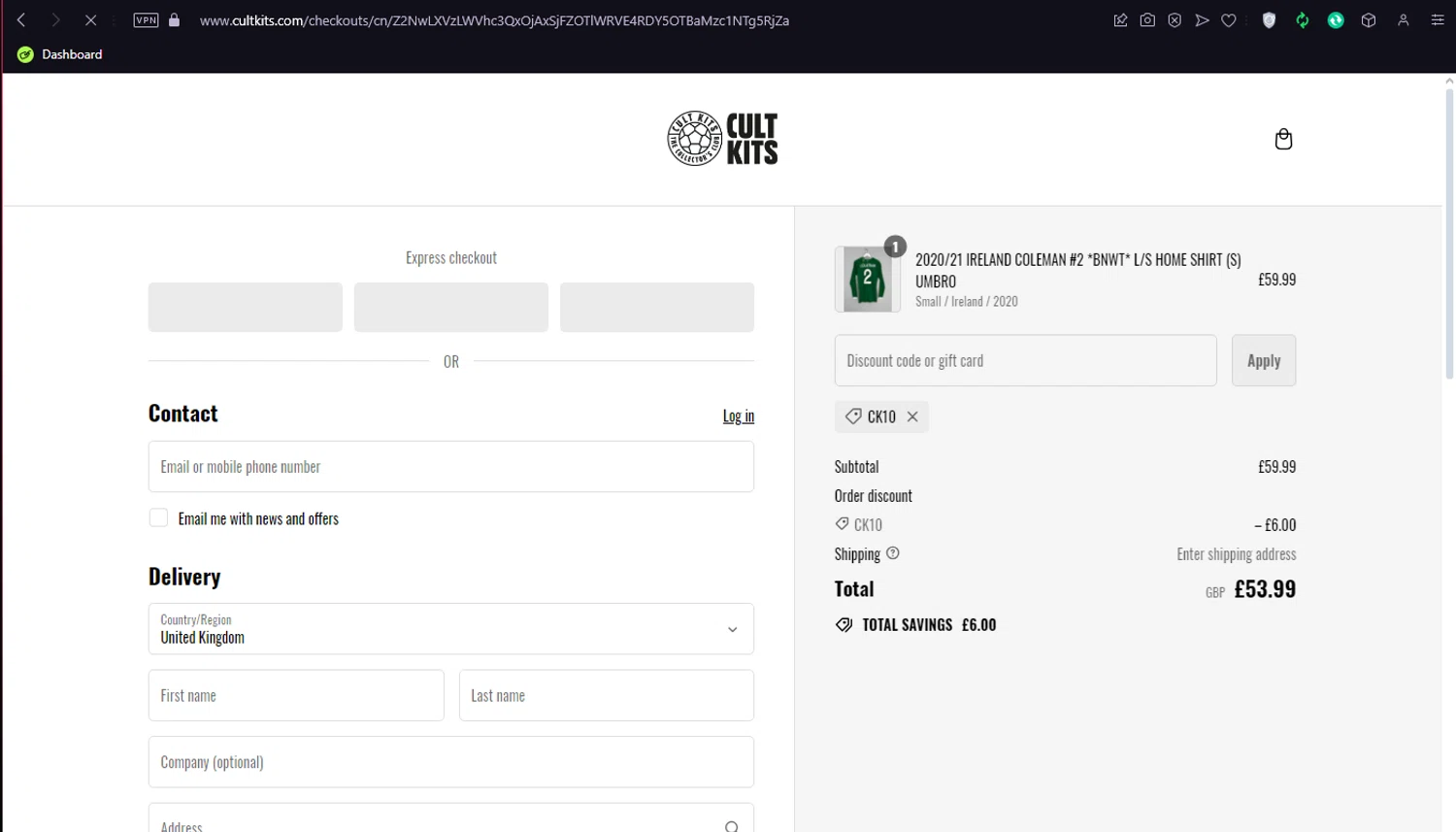
Task: Click the page vertical scrollbar
Action: tap(1449, 233)
